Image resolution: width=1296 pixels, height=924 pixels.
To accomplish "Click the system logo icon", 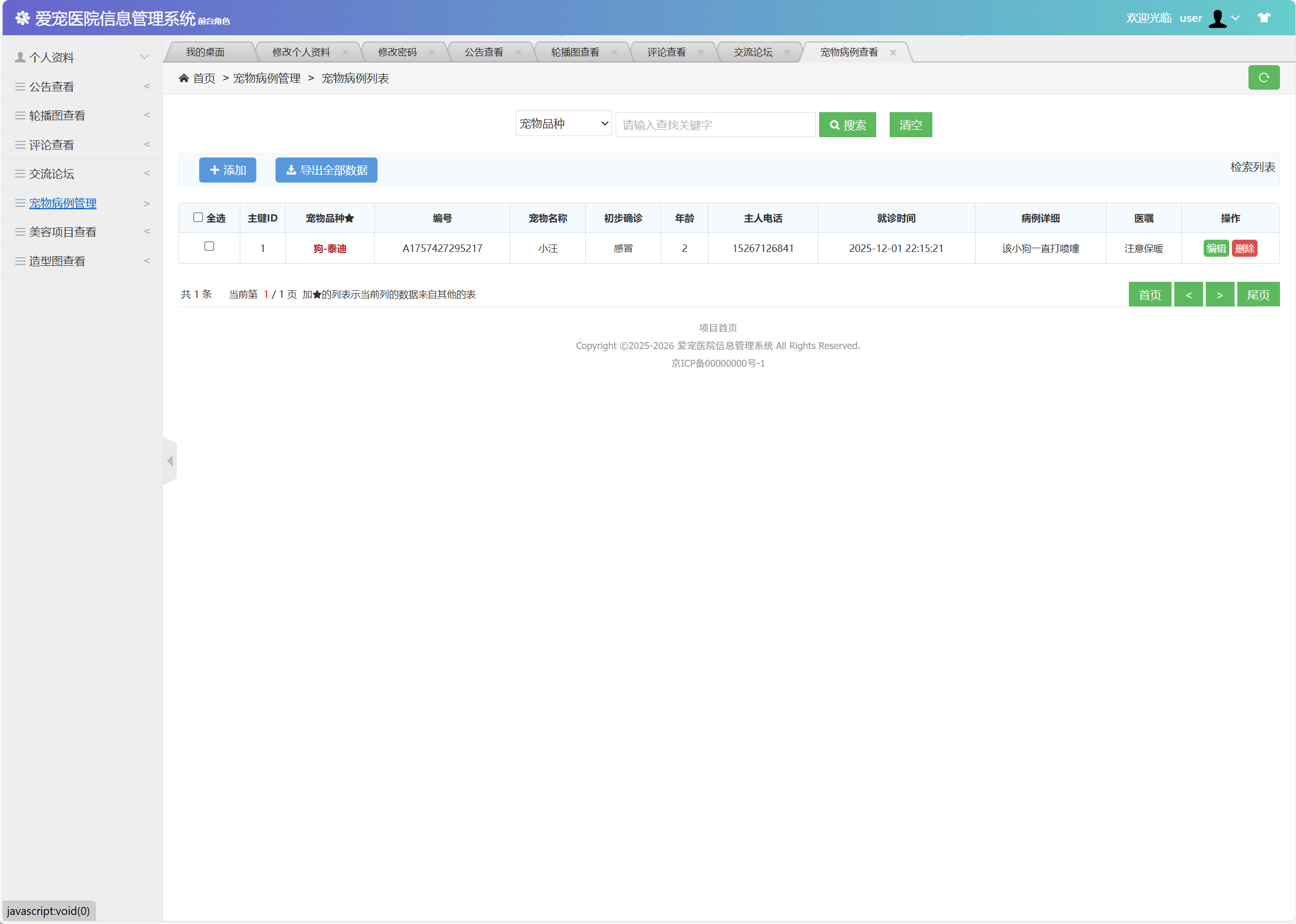I will tap(22, 18).
